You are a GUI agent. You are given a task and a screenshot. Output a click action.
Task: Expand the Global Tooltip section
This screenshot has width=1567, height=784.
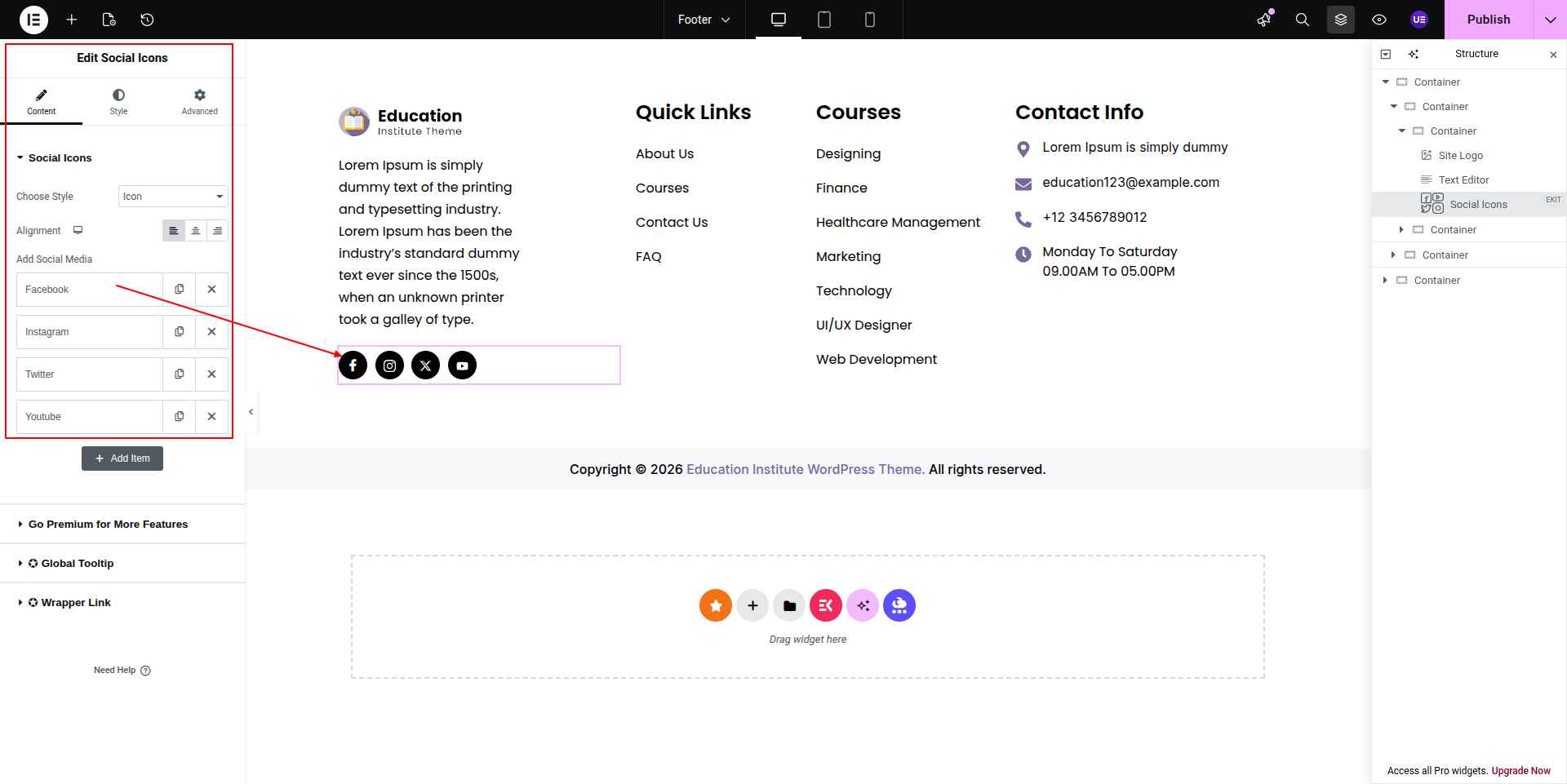[78, 564]
